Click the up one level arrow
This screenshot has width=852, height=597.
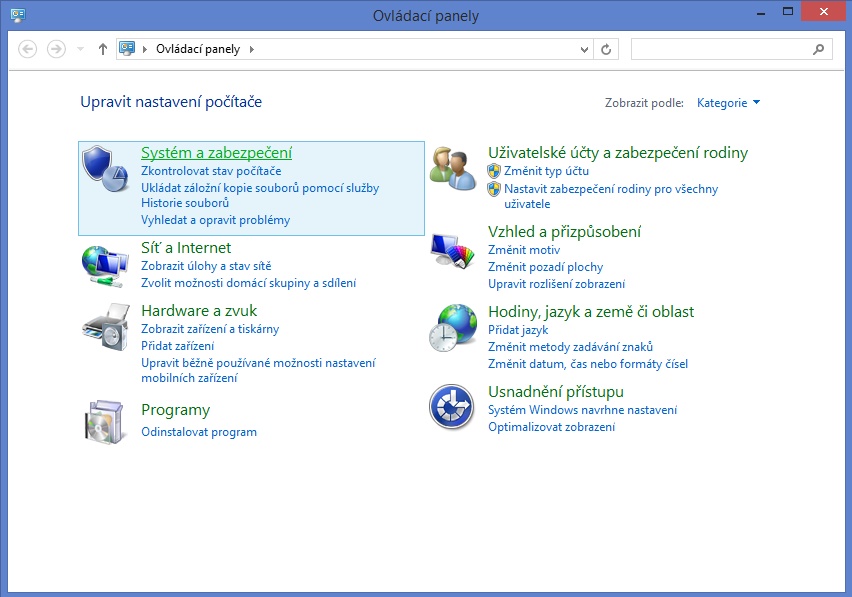(102, 49)
